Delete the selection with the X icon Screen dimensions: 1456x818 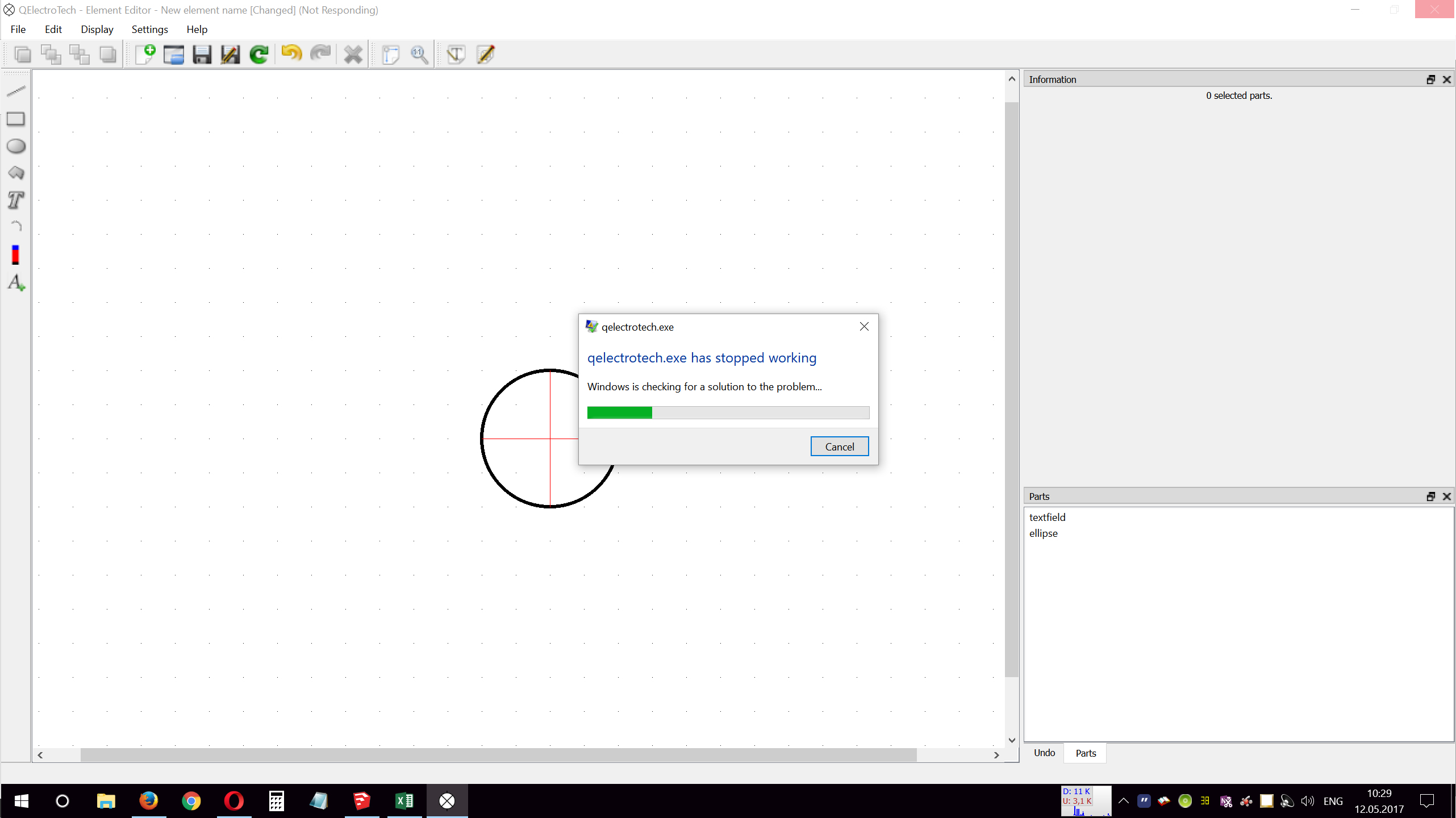(353, 55)
